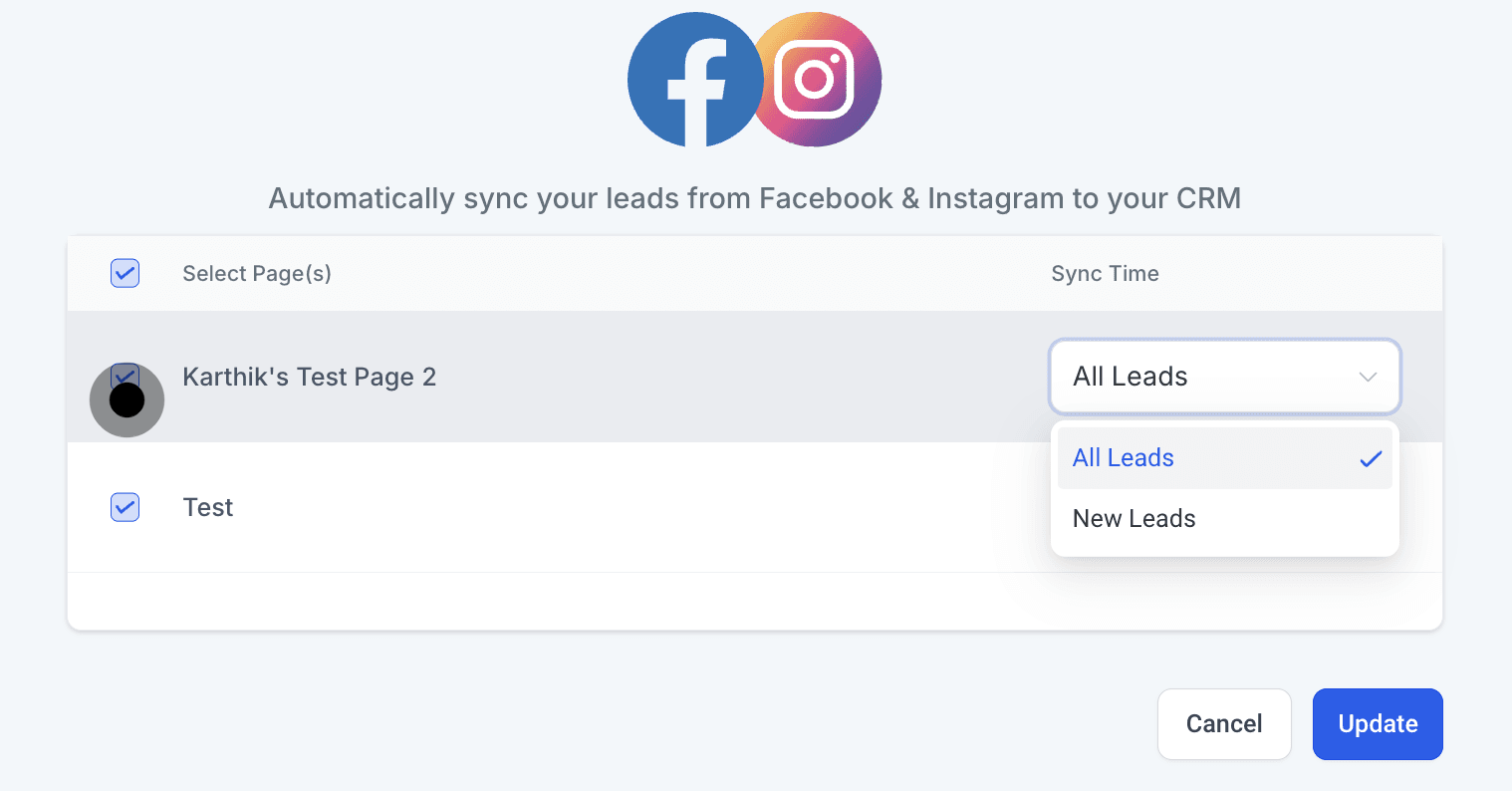Click the chevron arrow in Sync Time box
1512x791 pixels.
[x=1368, y=377]
